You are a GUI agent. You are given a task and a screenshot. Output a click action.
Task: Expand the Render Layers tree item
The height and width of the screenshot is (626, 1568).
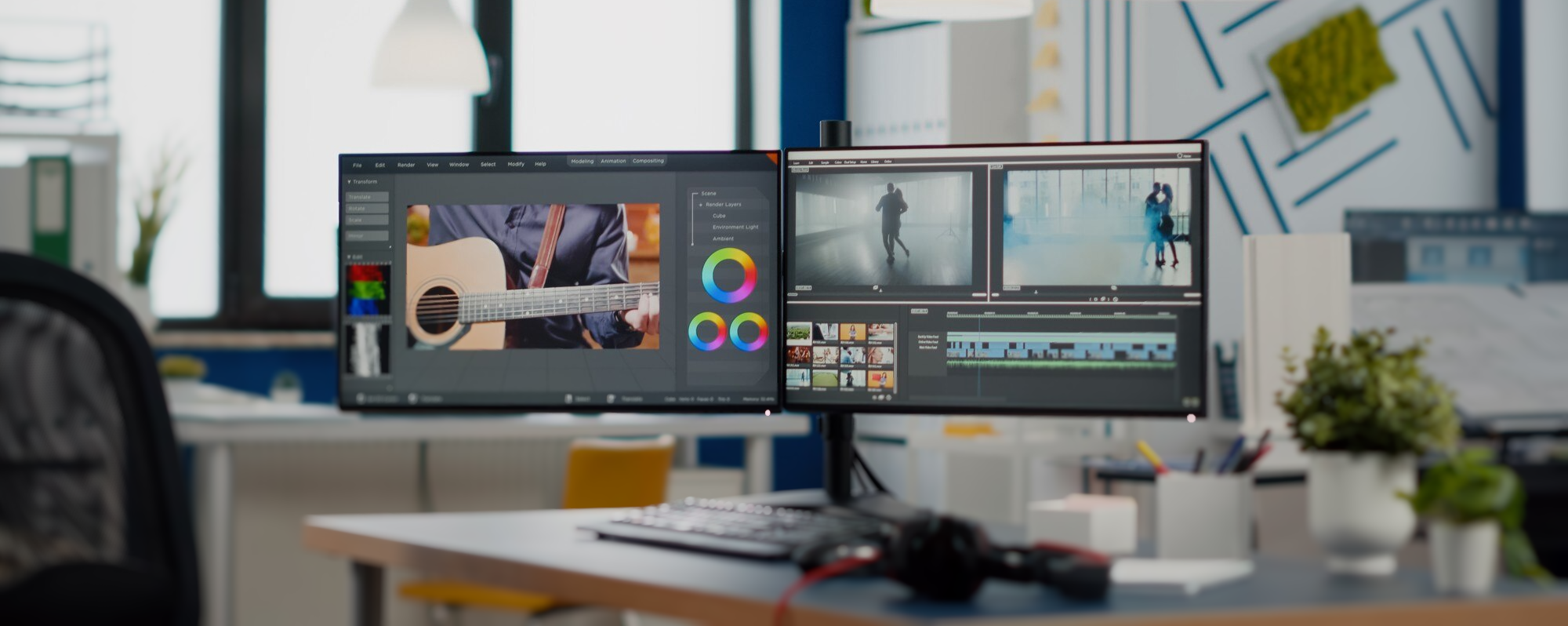click(x=701, y=205)
